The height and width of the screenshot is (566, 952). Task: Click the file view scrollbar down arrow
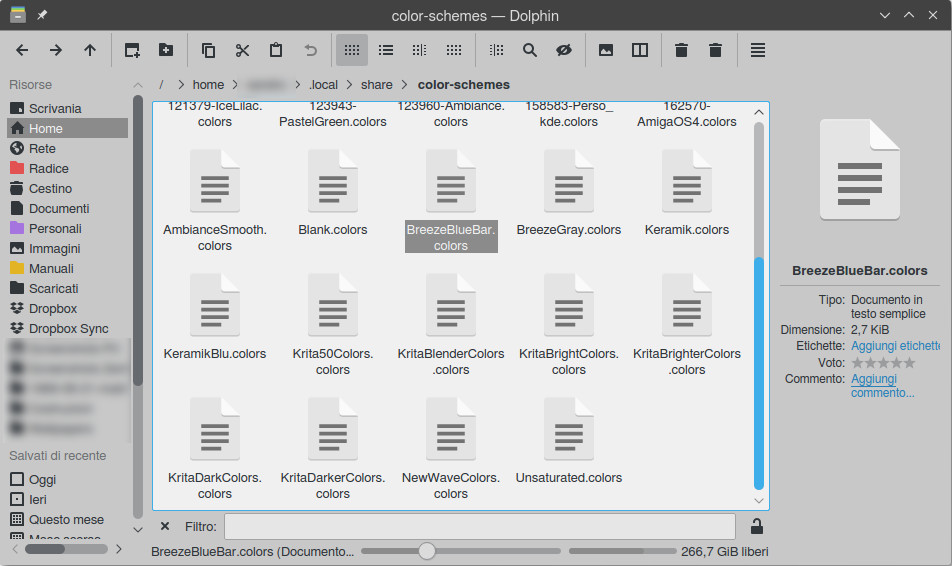coord(759,500)
